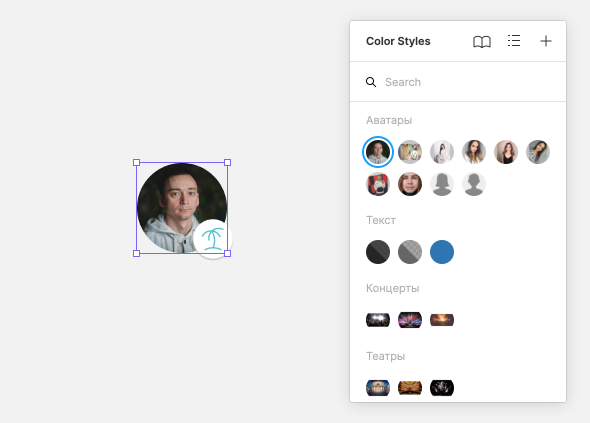Screen dimensions: 590x423
Task: Choose the red-and-black checkered avatar style
Action: point(378,184)
